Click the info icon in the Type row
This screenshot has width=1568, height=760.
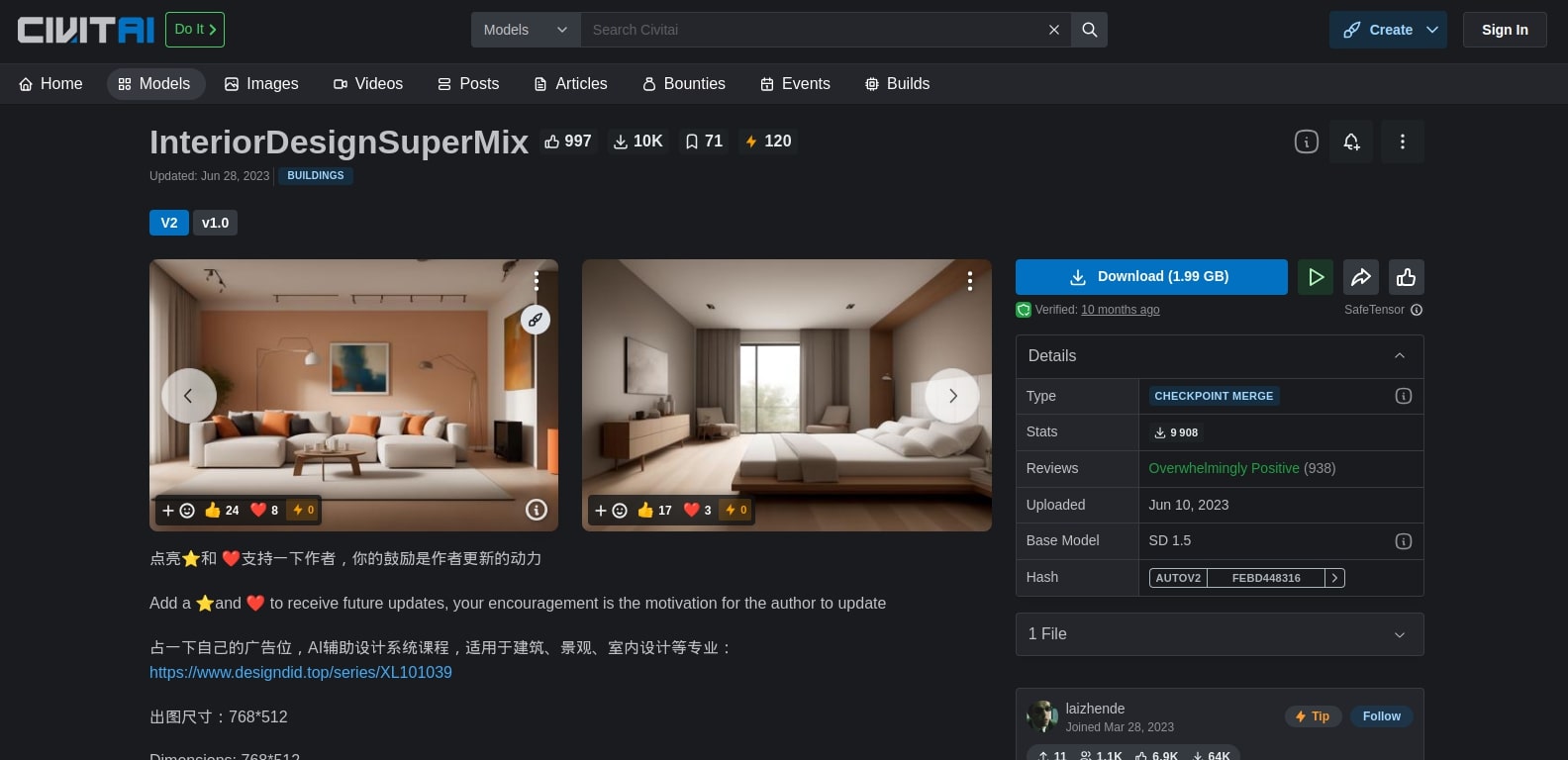click(1403, 396)
